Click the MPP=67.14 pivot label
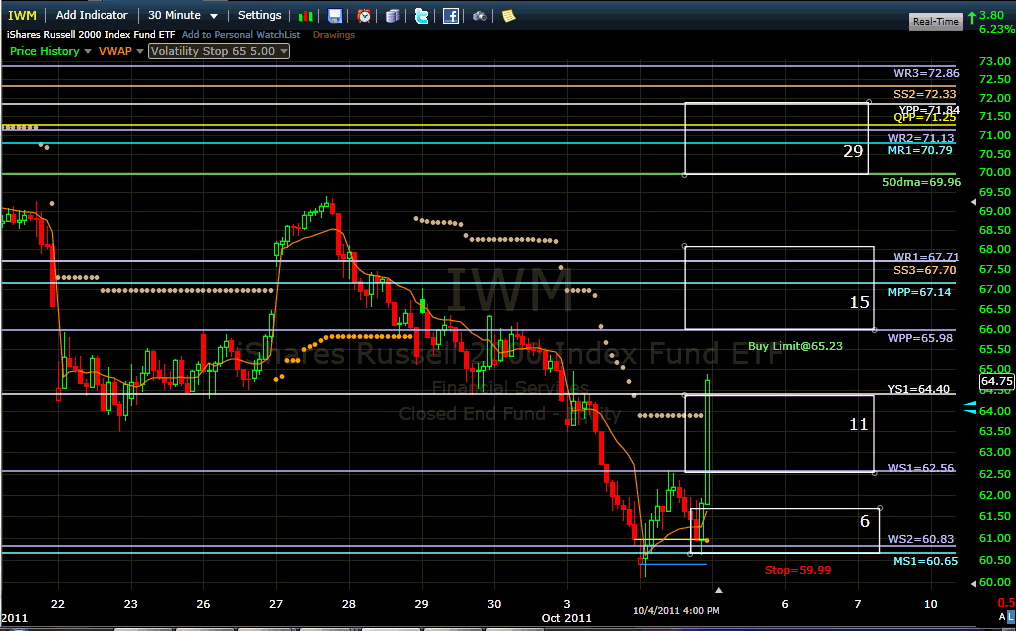The width and height of the screenshot is (1016, 631). (919, 292)
